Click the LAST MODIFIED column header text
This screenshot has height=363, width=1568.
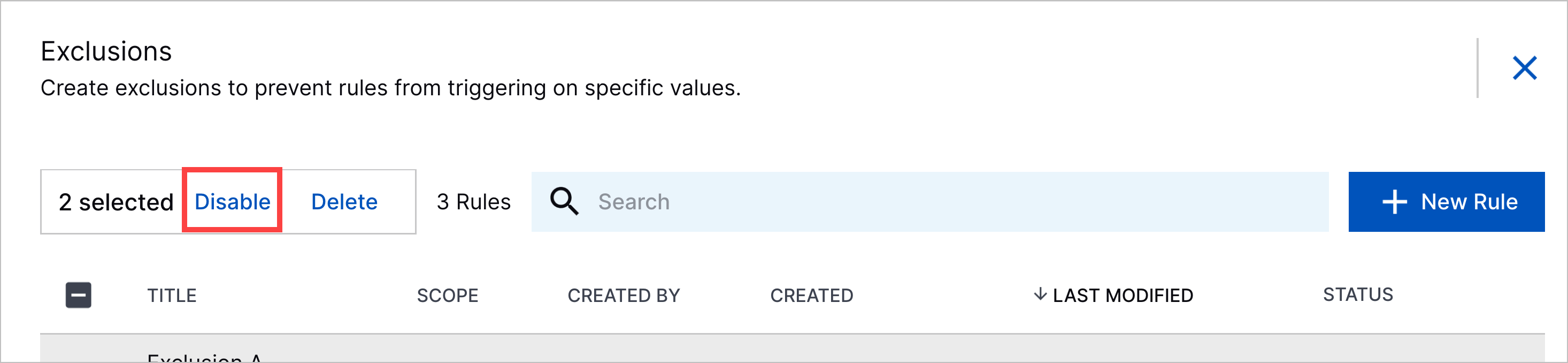tap(1123, 296)
